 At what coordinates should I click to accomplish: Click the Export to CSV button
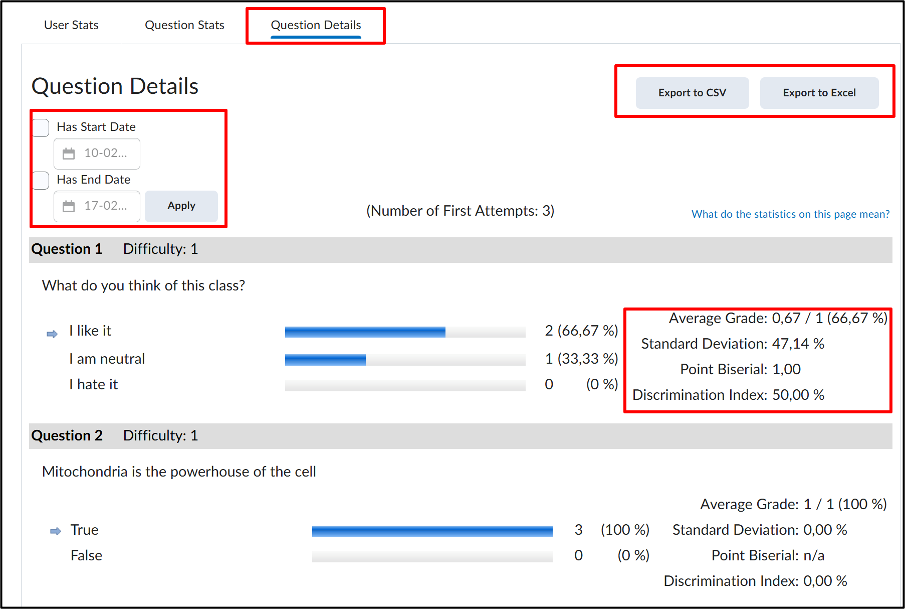692,92
